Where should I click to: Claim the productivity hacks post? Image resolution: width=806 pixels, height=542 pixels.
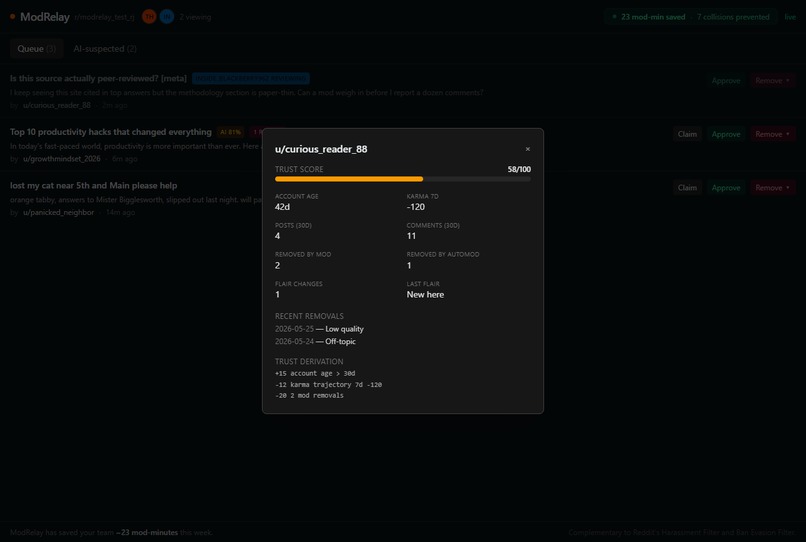pyautogui.click(x=687, y=134)
